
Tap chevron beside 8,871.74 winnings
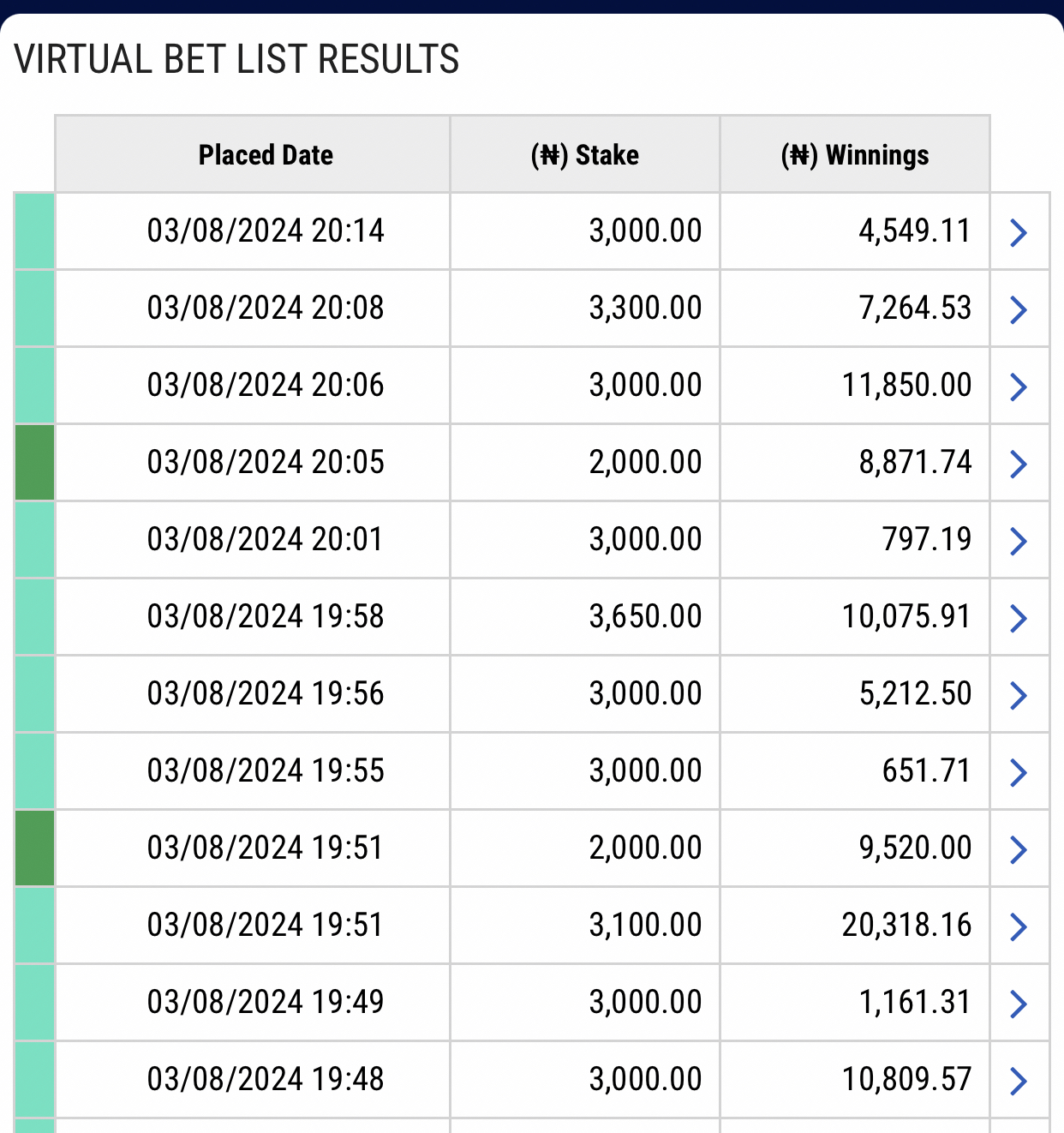[1019, 464]
